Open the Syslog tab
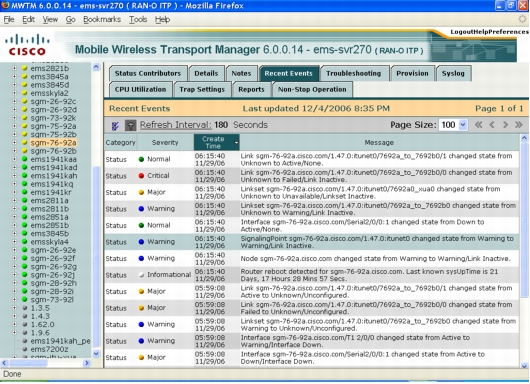This screenshot has width=530, height=384. tap(453, 73)
